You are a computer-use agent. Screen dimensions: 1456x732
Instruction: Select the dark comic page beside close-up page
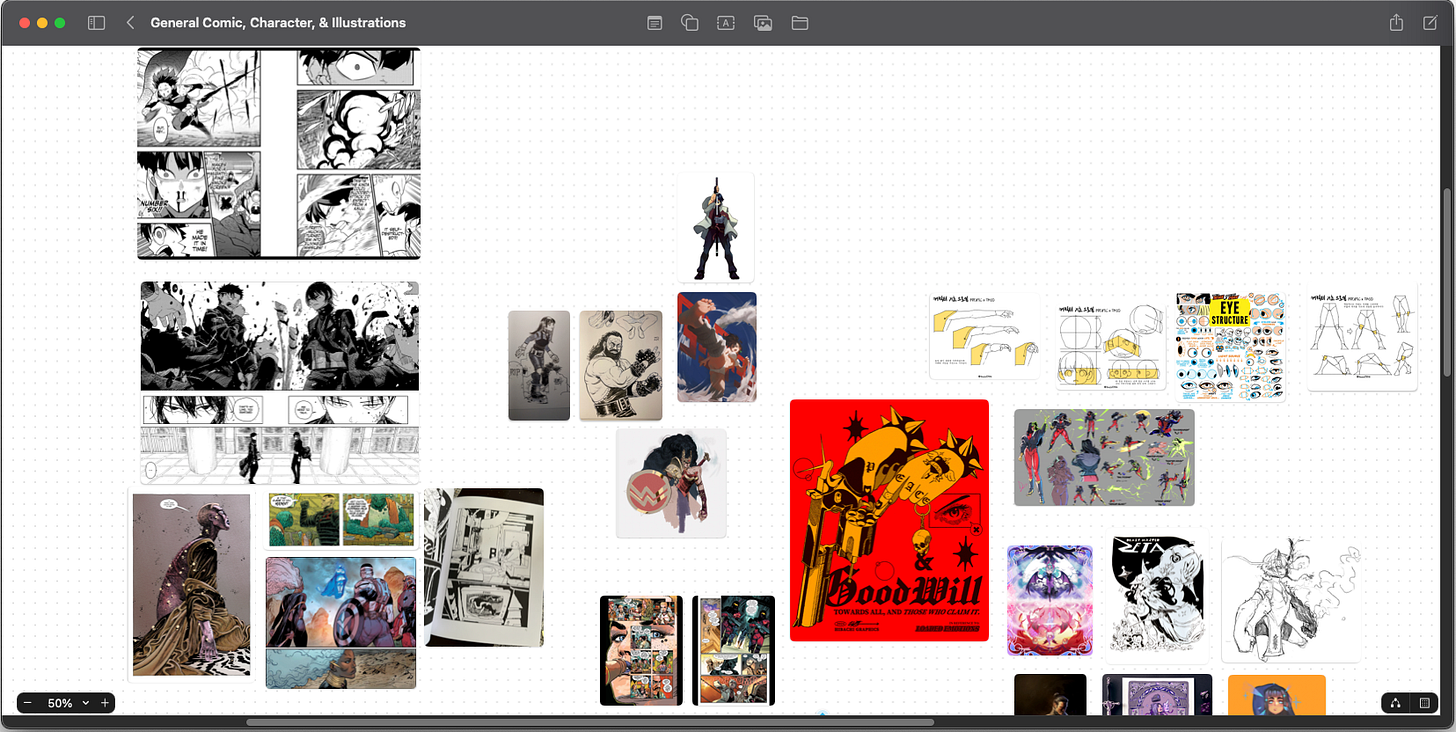pyautogui.click(x=734, y=650)
